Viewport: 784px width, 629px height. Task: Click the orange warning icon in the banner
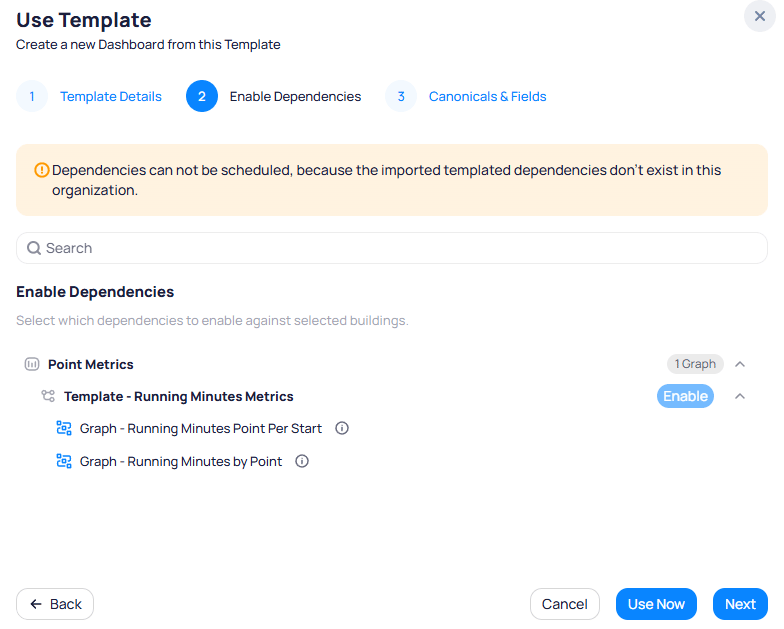point(42,170)
